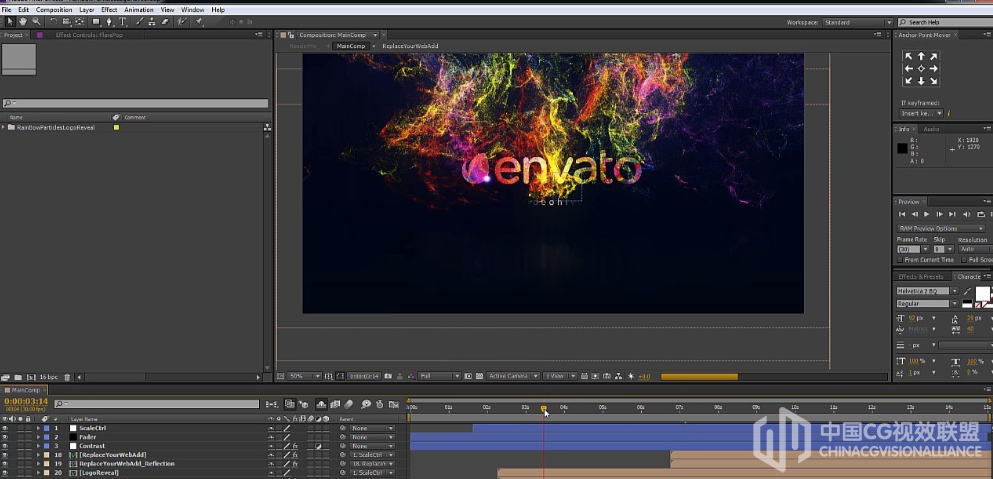Click the Play button in Preview panel
This screenshot has height=479, width=993.
tap(927, 214)
